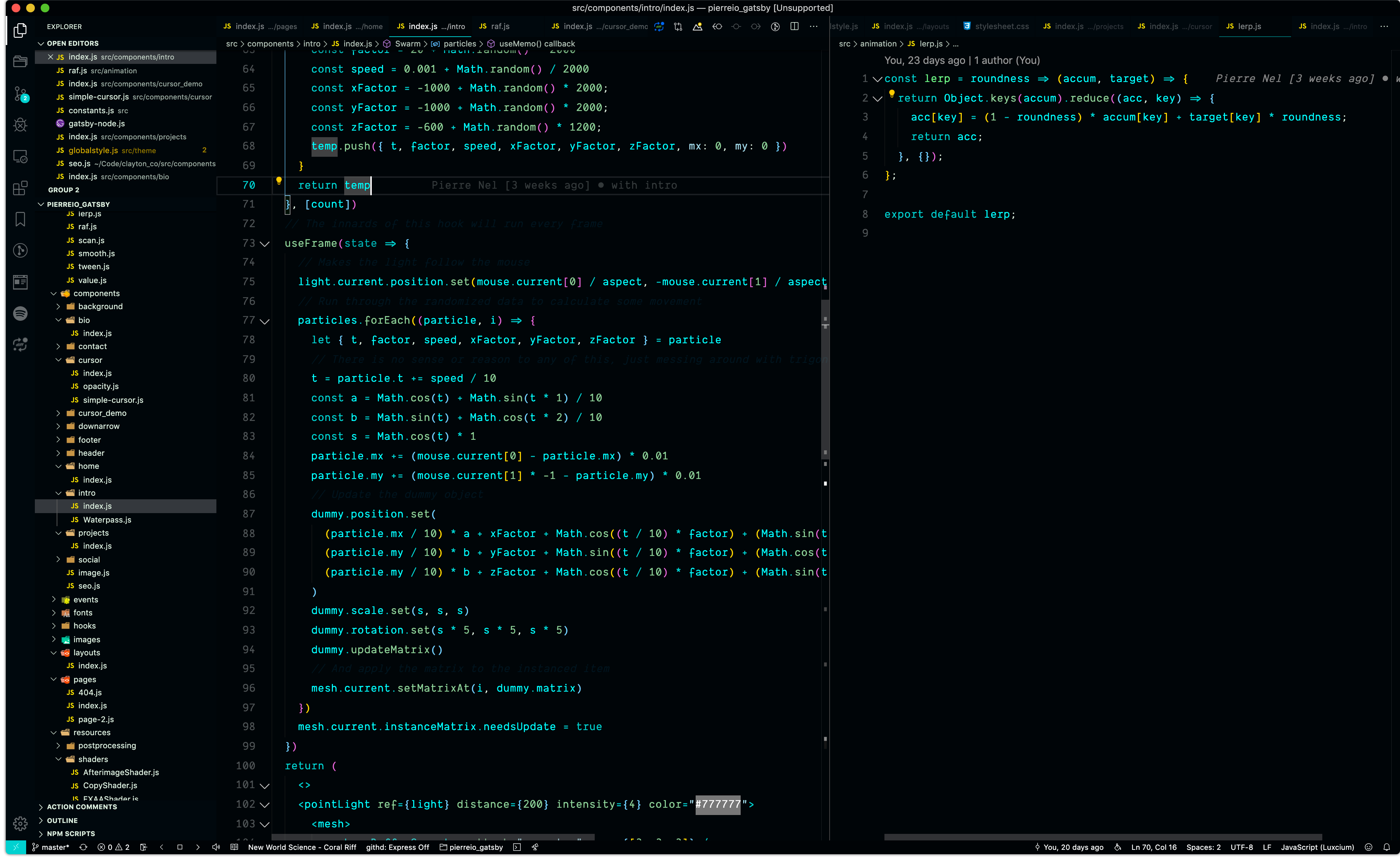Viewport: 1400px width, 860px height.
Task: Click the Split Editor Right icon
Action: tap(794, 26)
